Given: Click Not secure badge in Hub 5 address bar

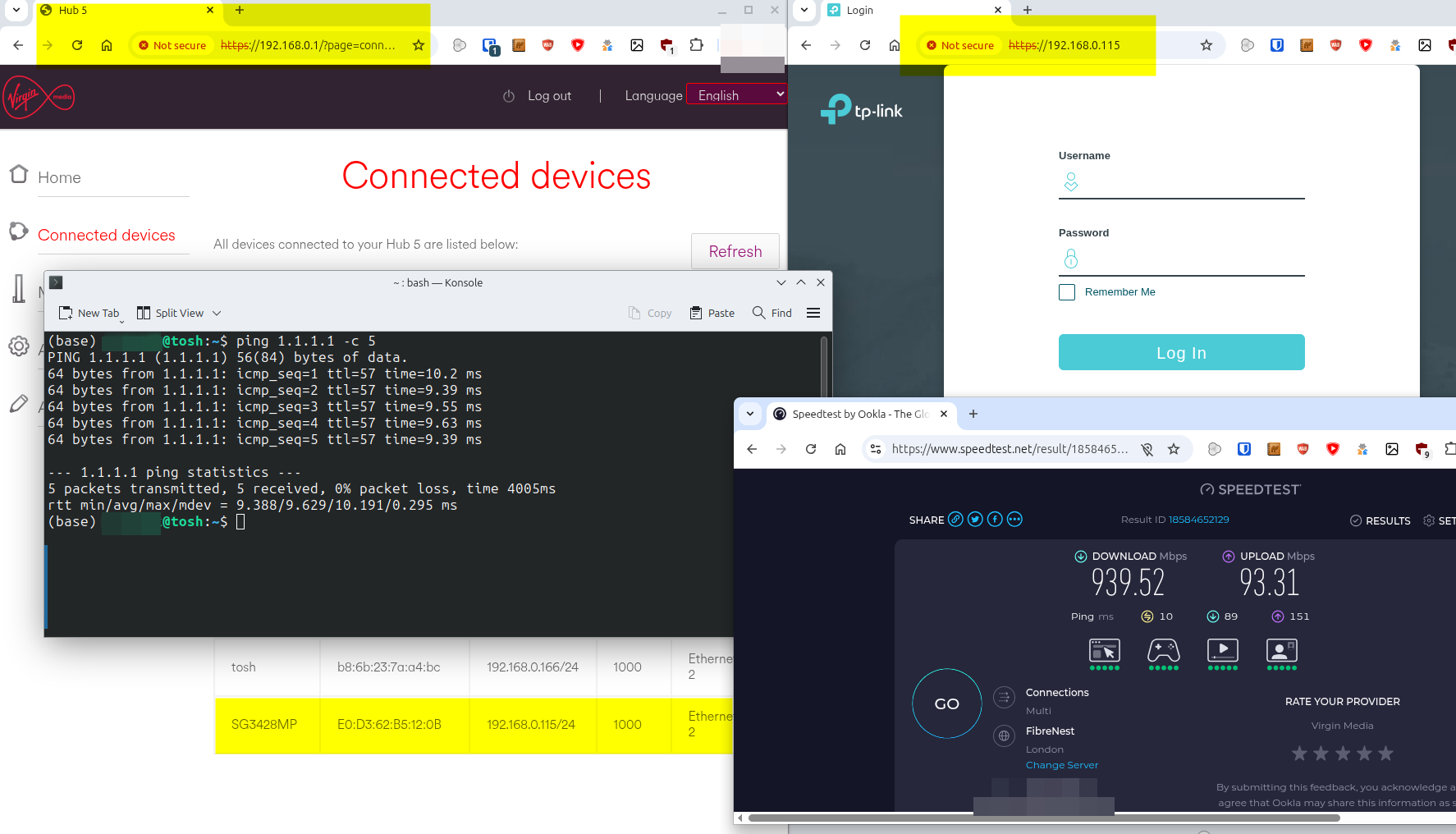Looking at the screenshot, I should [x=172, y=45].
